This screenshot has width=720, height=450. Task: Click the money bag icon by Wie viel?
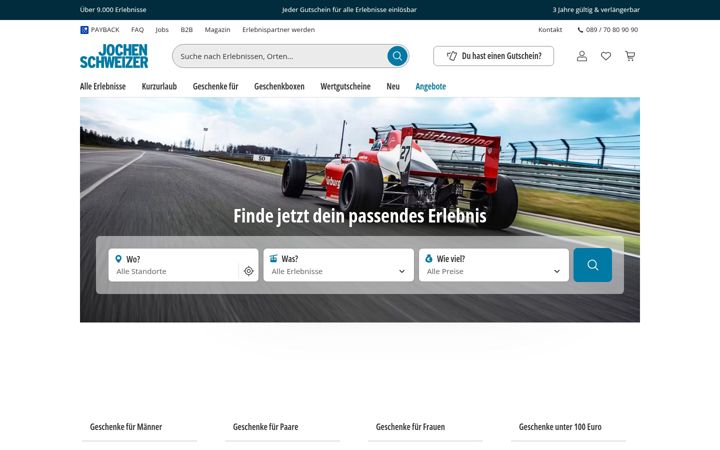click(428, 259)
